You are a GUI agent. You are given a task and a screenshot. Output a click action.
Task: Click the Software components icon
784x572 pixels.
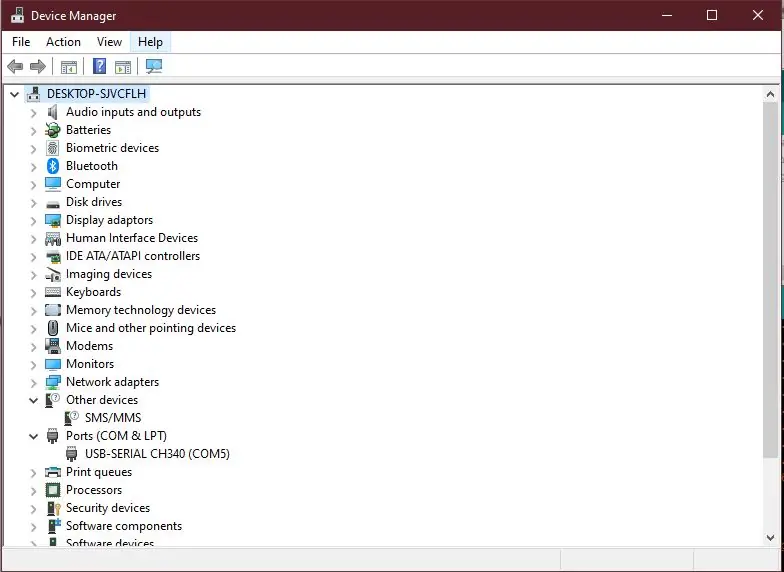[x=54, y=526]
